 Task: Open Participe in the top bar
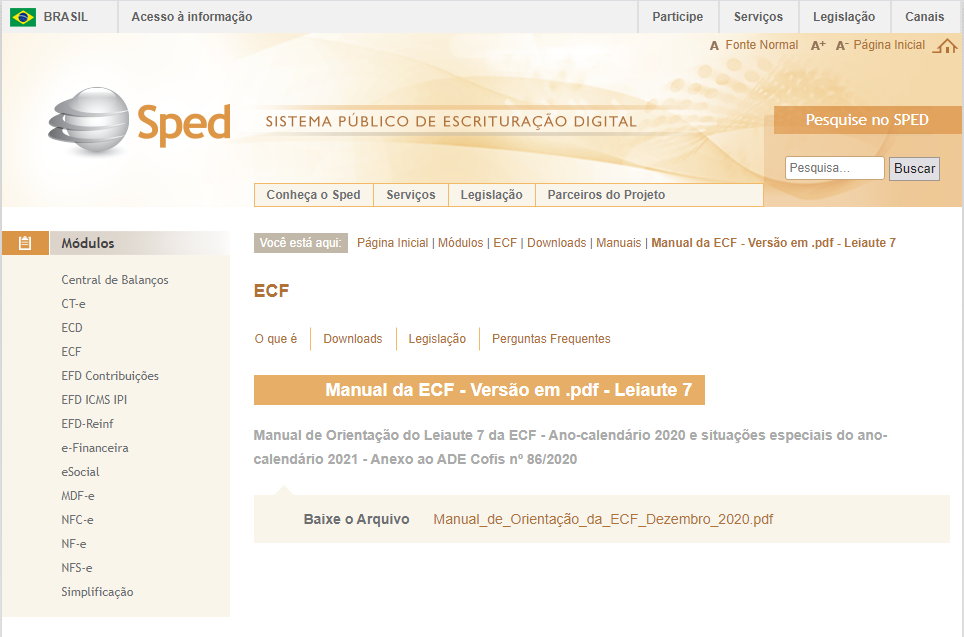pyautogui.click(x=678, y=17)
